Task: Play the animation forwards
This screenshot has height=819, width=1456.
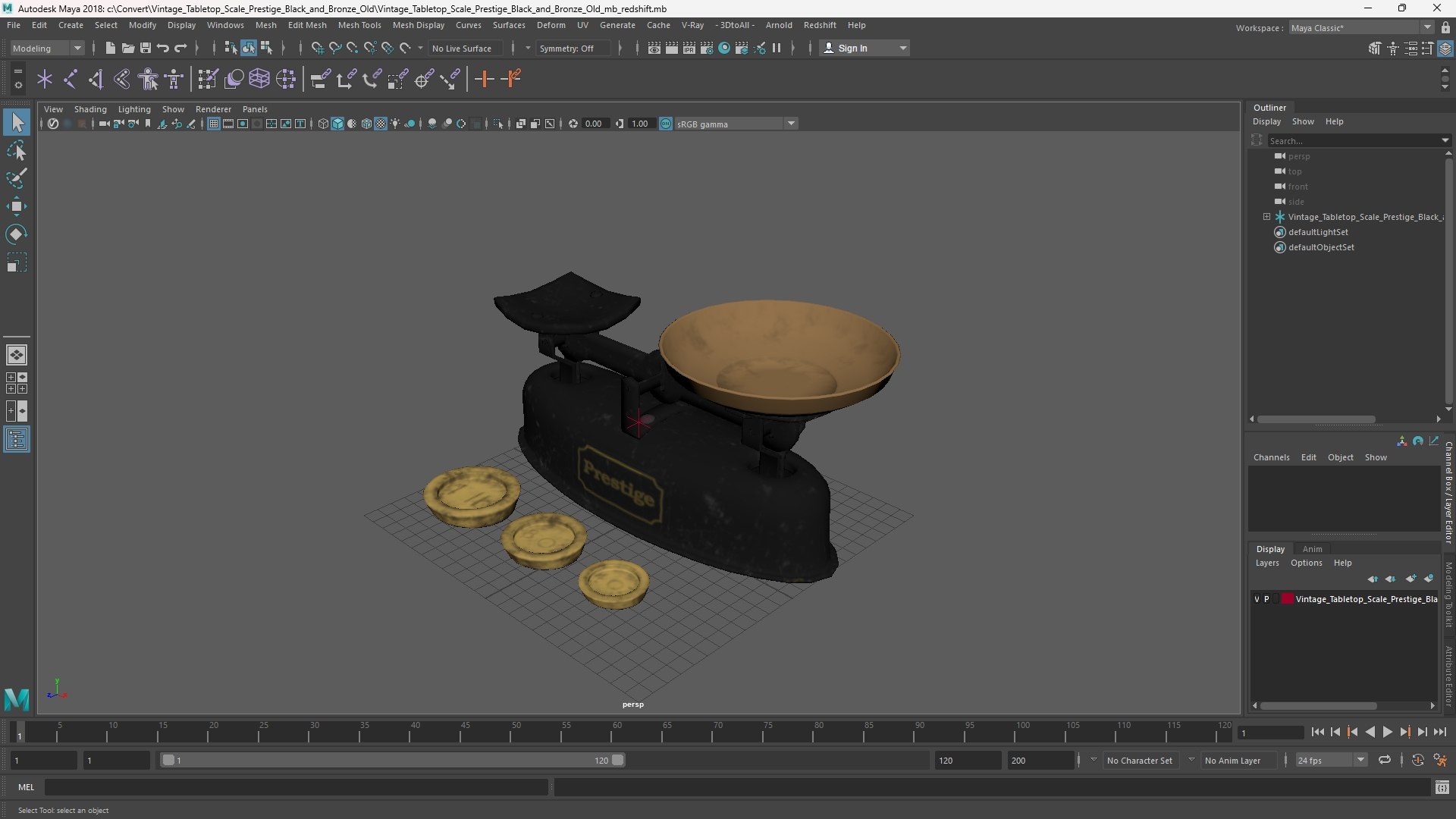Action: click(x=1387, y=732)
